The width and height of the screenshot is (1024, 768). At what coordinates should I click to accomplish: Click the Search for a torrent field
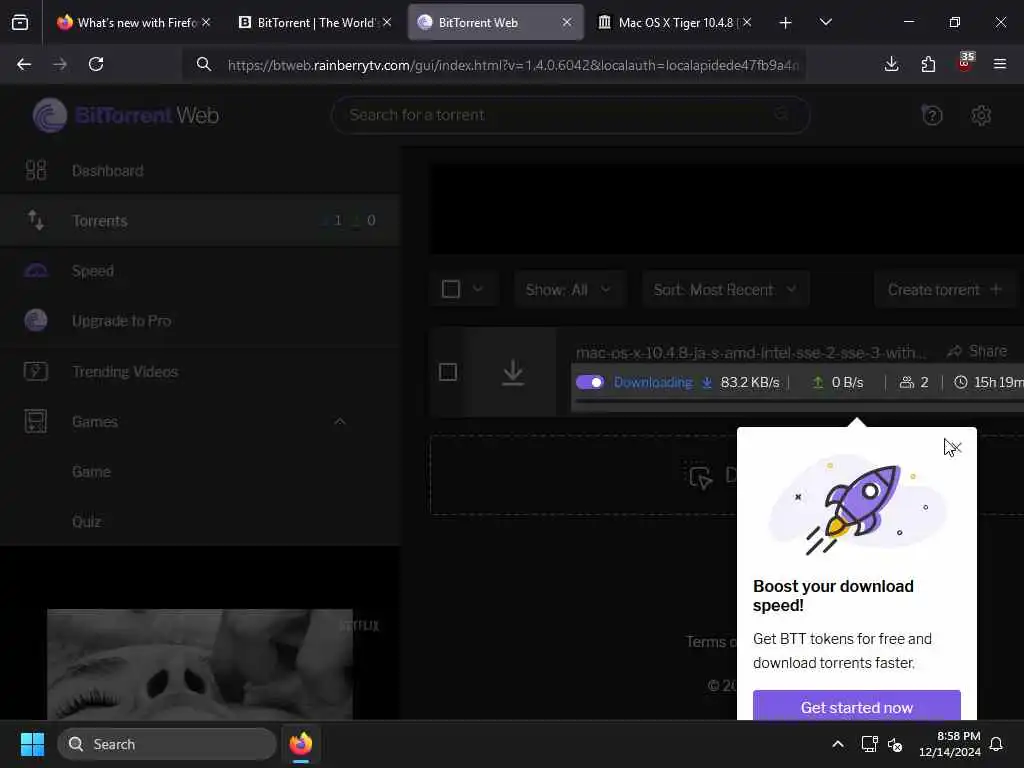click(x=570, y=115)
